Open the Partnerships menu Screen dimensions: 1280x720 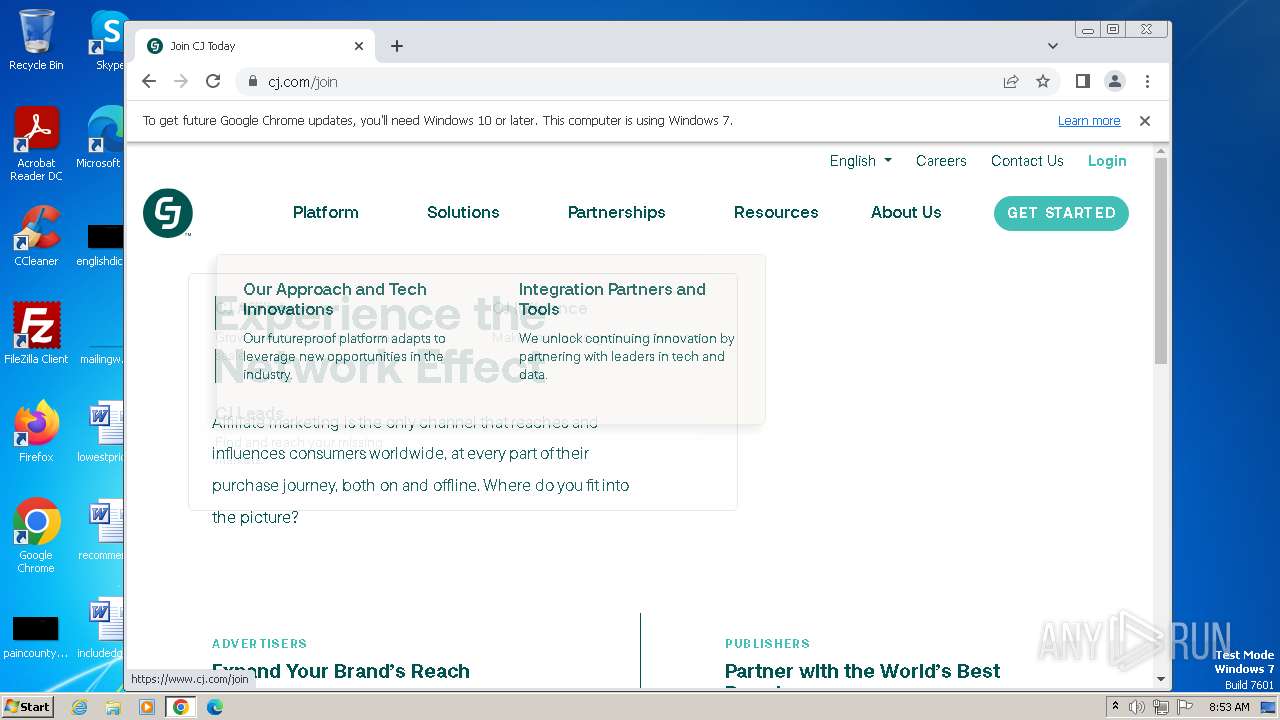[x=616, y=212]
